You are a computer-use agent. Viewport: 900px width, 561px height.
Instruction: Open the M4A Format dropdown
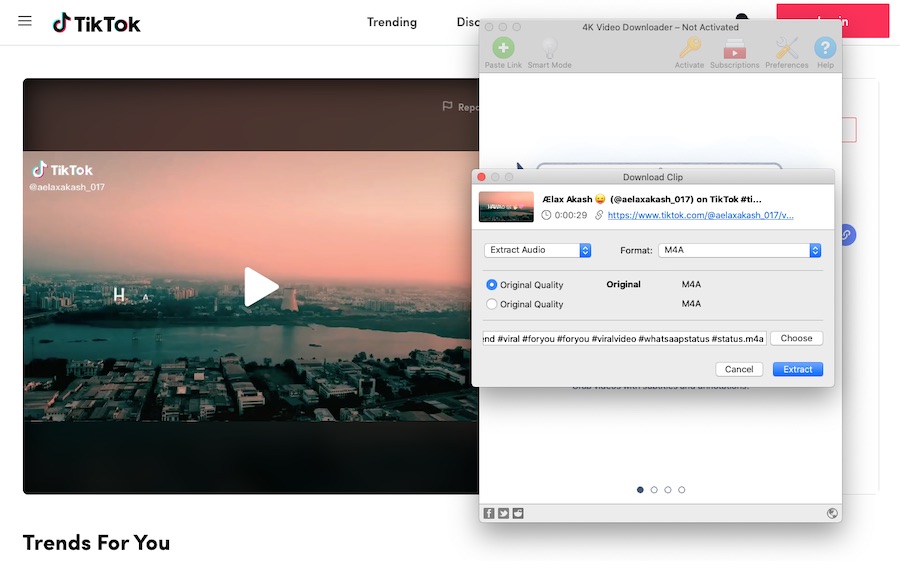pyautogui.click(x=739, y=250)
